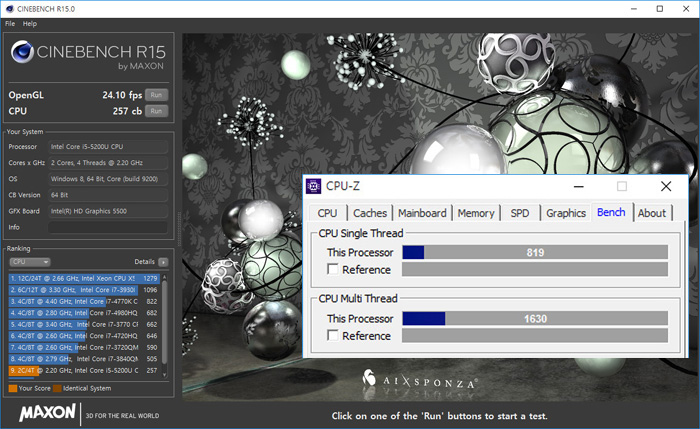Click the ranking scrollbar up arrow
This screenshot has width=700, height=429.
coord(165,277)
